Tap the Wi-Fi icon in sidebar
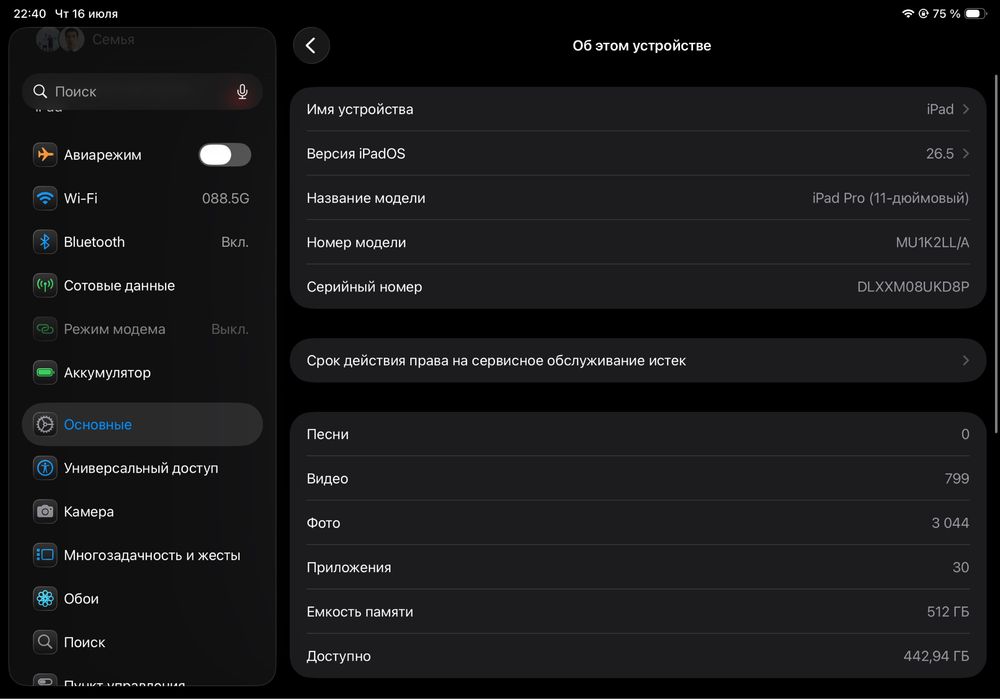This screenshot has height=699, width=1000. click(45, 198)
